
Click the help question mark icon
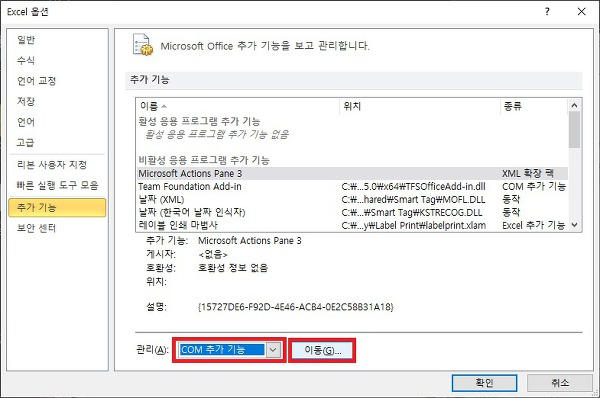click(x=547, y=11)
